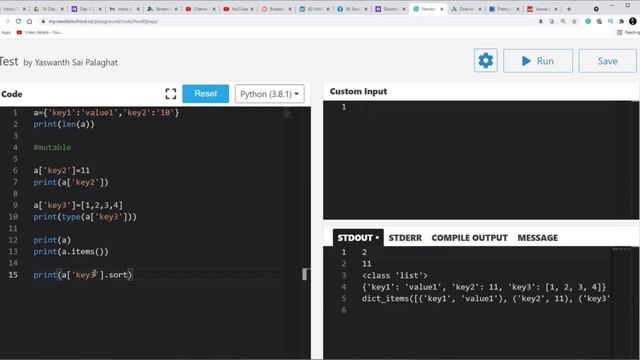Switch to the STDOUT tab

coord(358,238)
